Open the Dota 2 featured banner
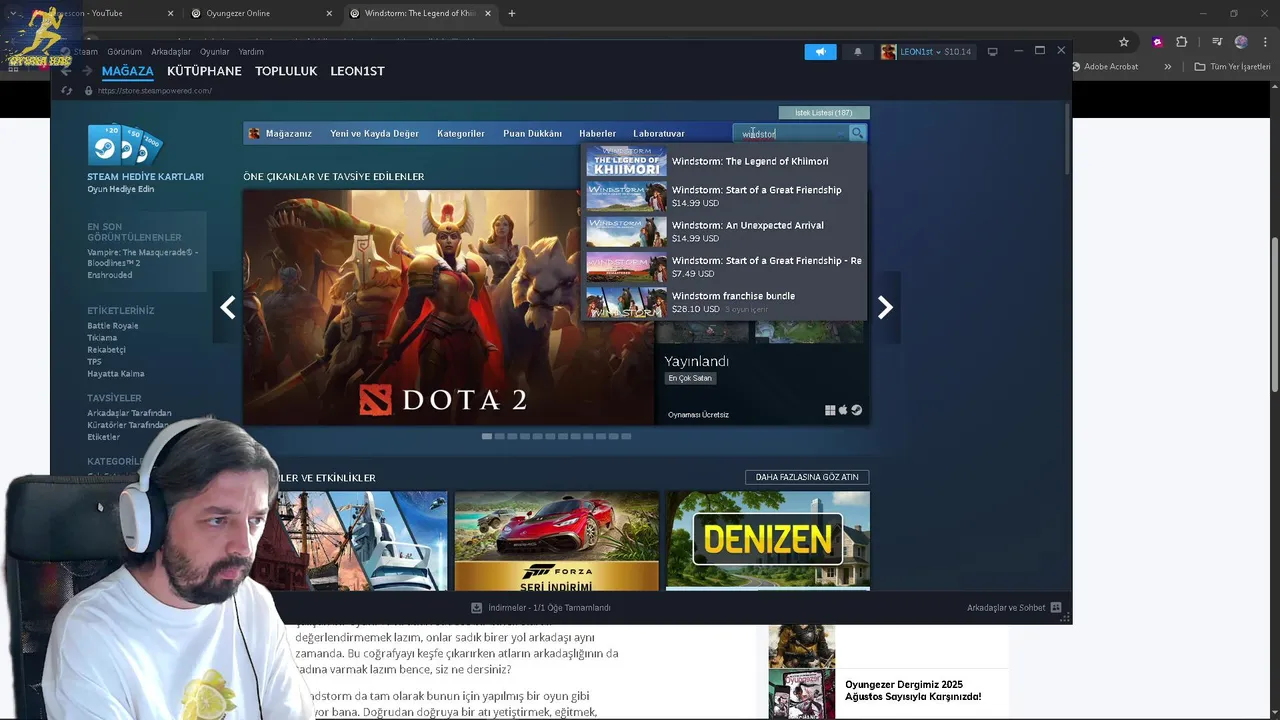The height and width of the screenshot is (720, 1280). coord(449,307)
